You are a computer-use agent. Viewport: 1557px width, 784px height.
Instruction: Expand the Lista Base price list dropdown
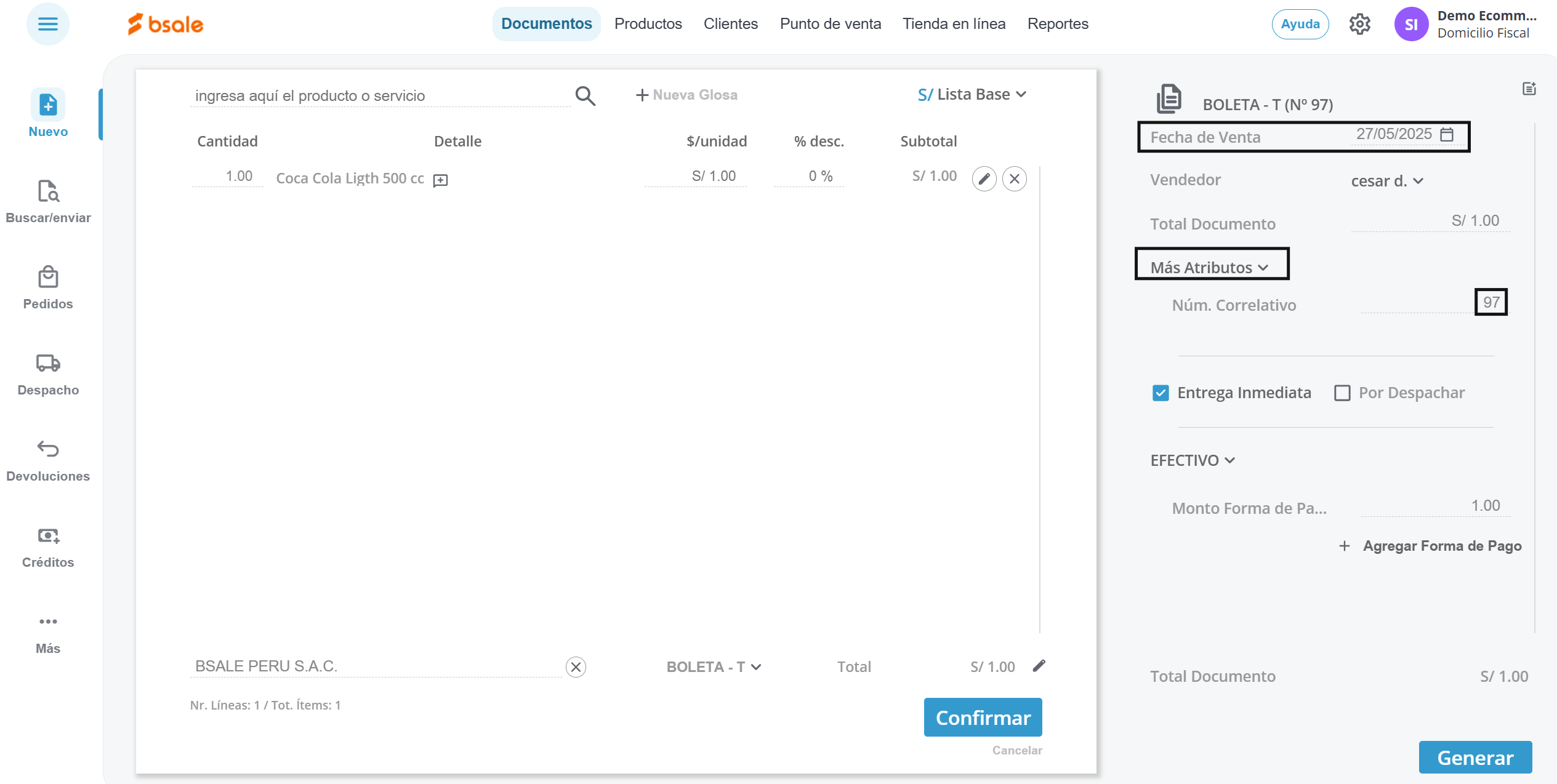972,95
